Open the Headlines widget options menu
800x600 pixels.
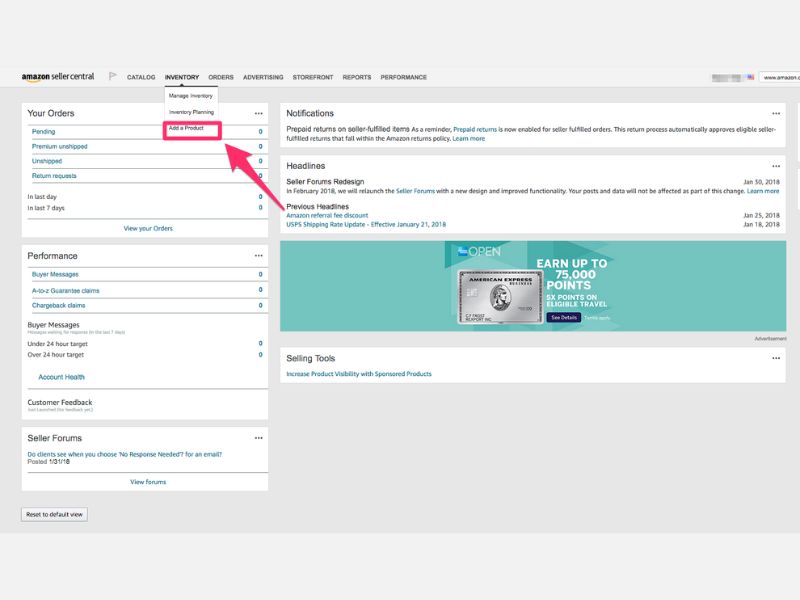[x=776, y=166]
